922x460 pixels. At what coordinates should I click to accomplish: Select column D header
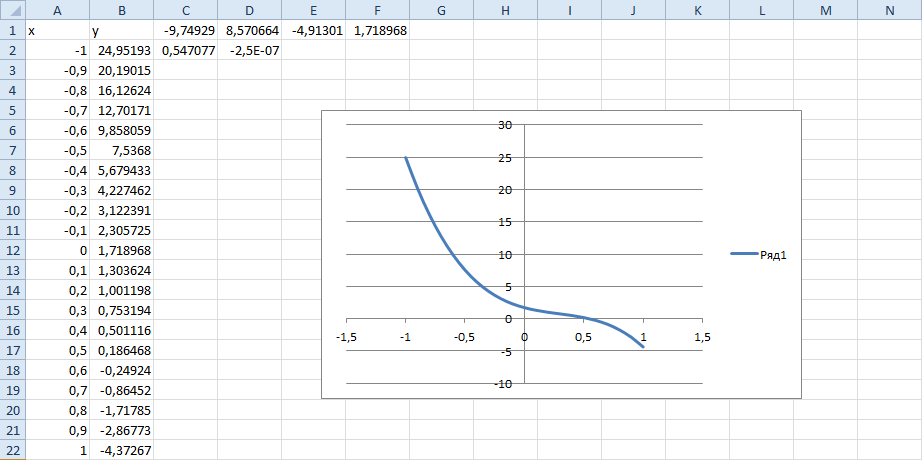249,9
